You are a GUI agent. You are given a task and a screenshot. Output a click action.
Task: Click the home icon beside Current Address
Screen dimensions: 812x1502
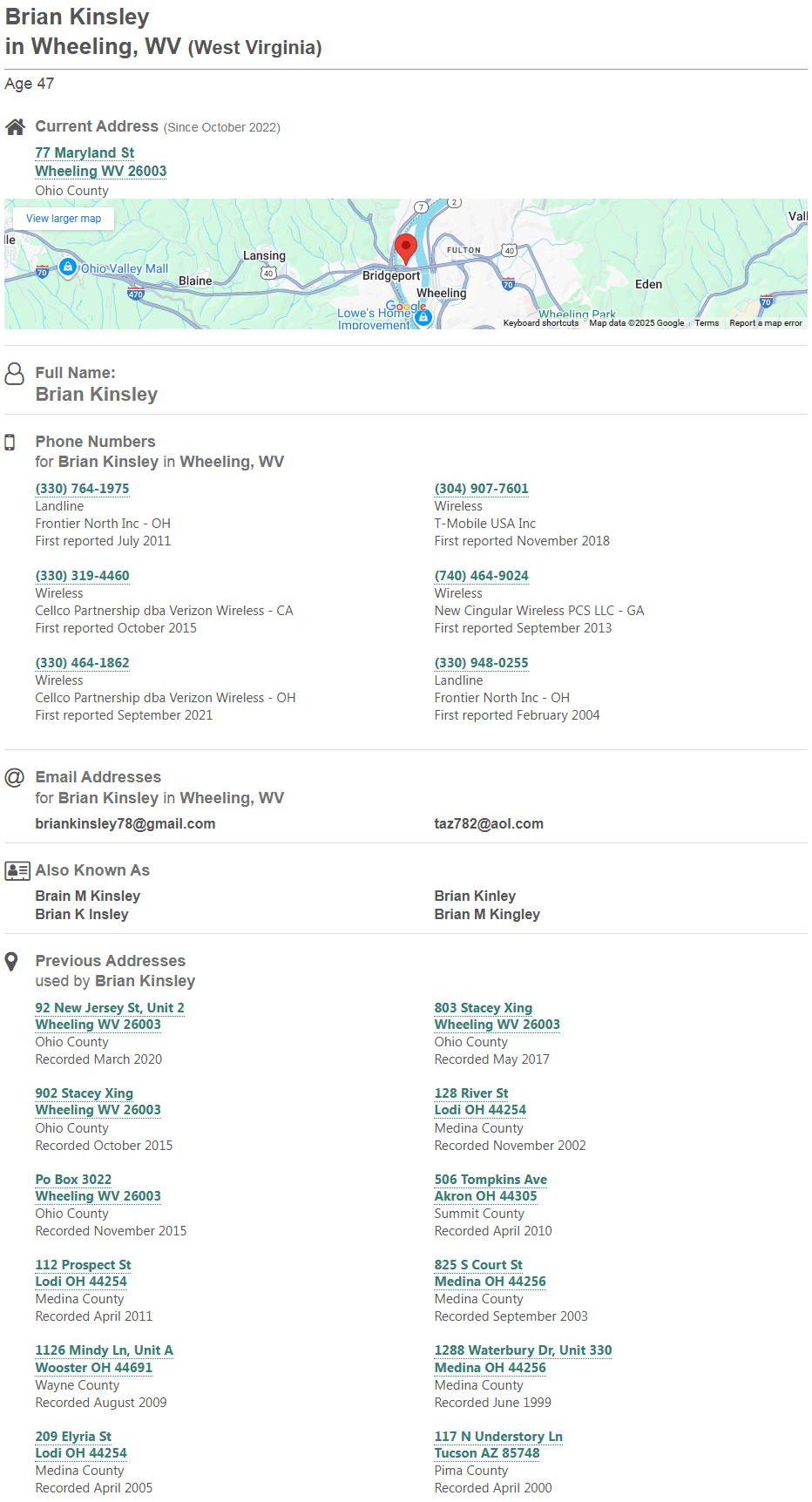click(x=15, y=127)
